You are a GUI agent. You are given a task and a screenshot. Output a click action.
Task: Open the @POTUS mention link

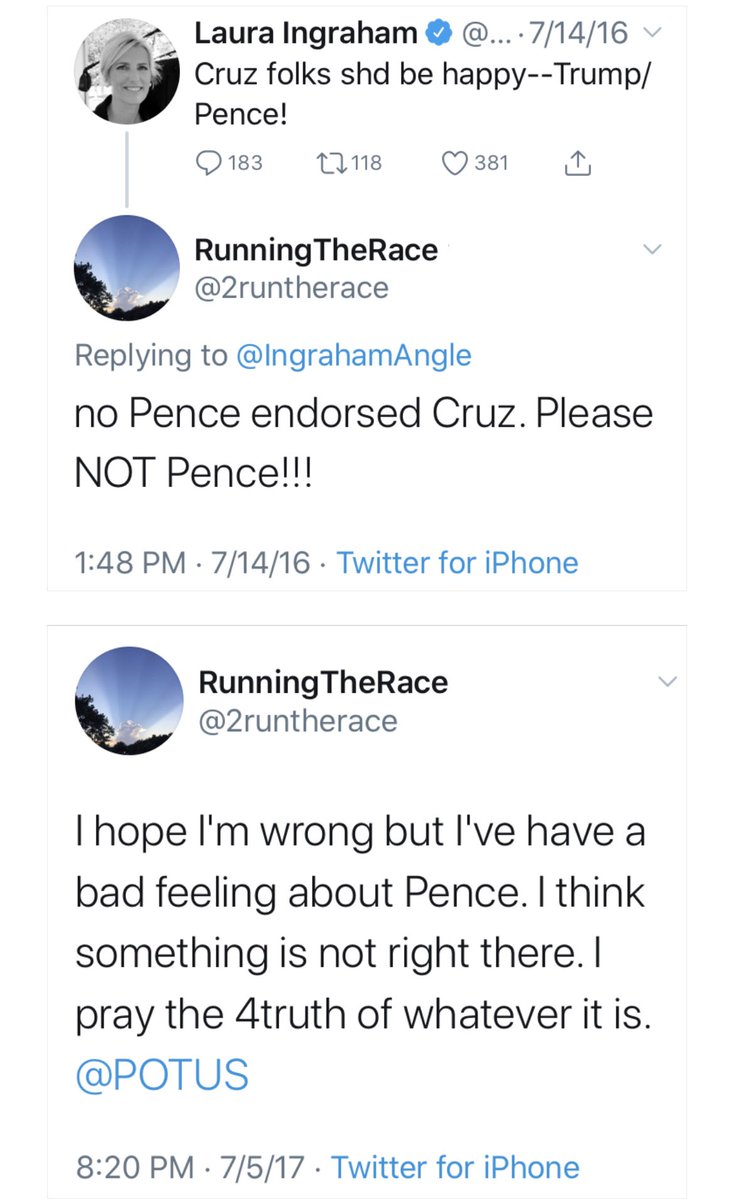162,1075
